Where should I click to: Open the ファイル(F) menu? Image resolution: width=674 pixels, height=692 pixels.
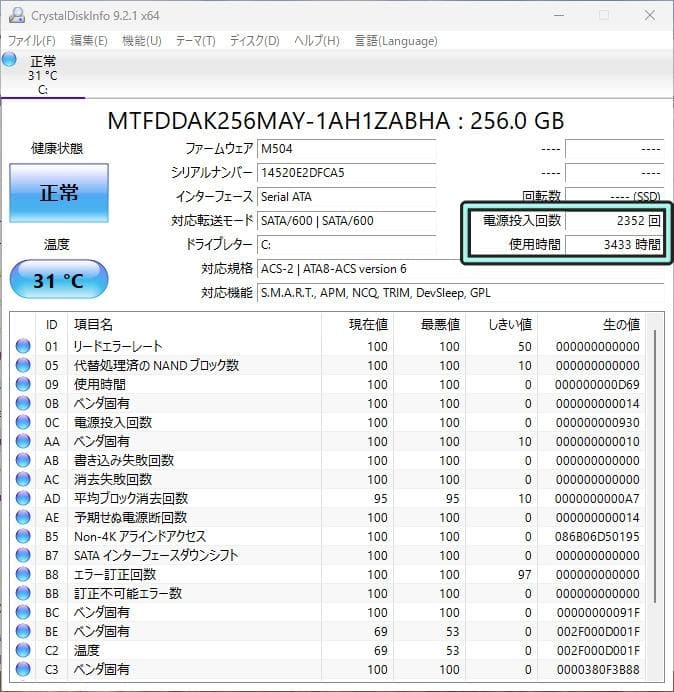(x=32, y=41)
